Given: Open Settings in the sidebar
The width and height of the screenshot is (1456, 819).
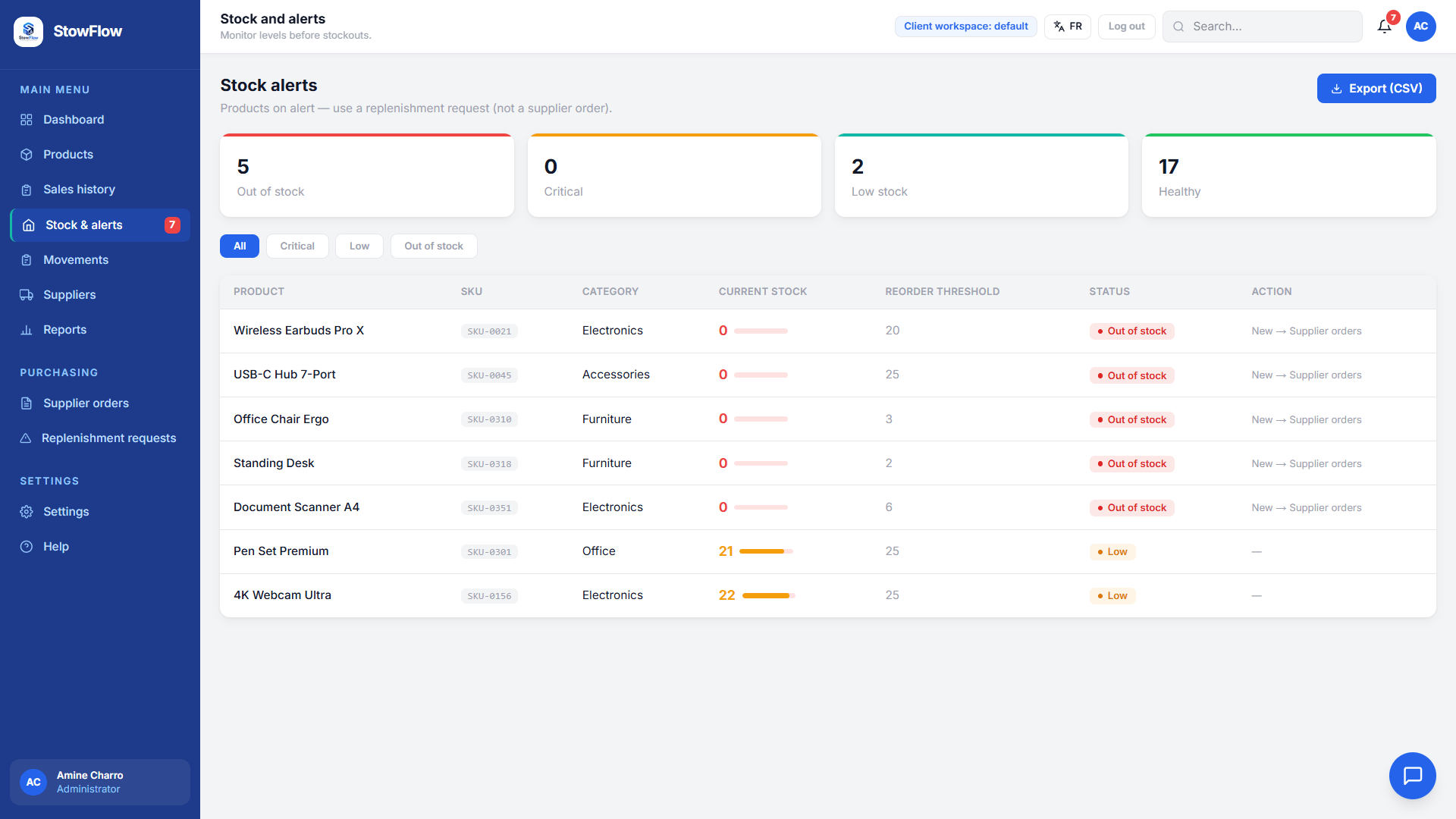Looking at the screenshot, I should coord(100,512).
